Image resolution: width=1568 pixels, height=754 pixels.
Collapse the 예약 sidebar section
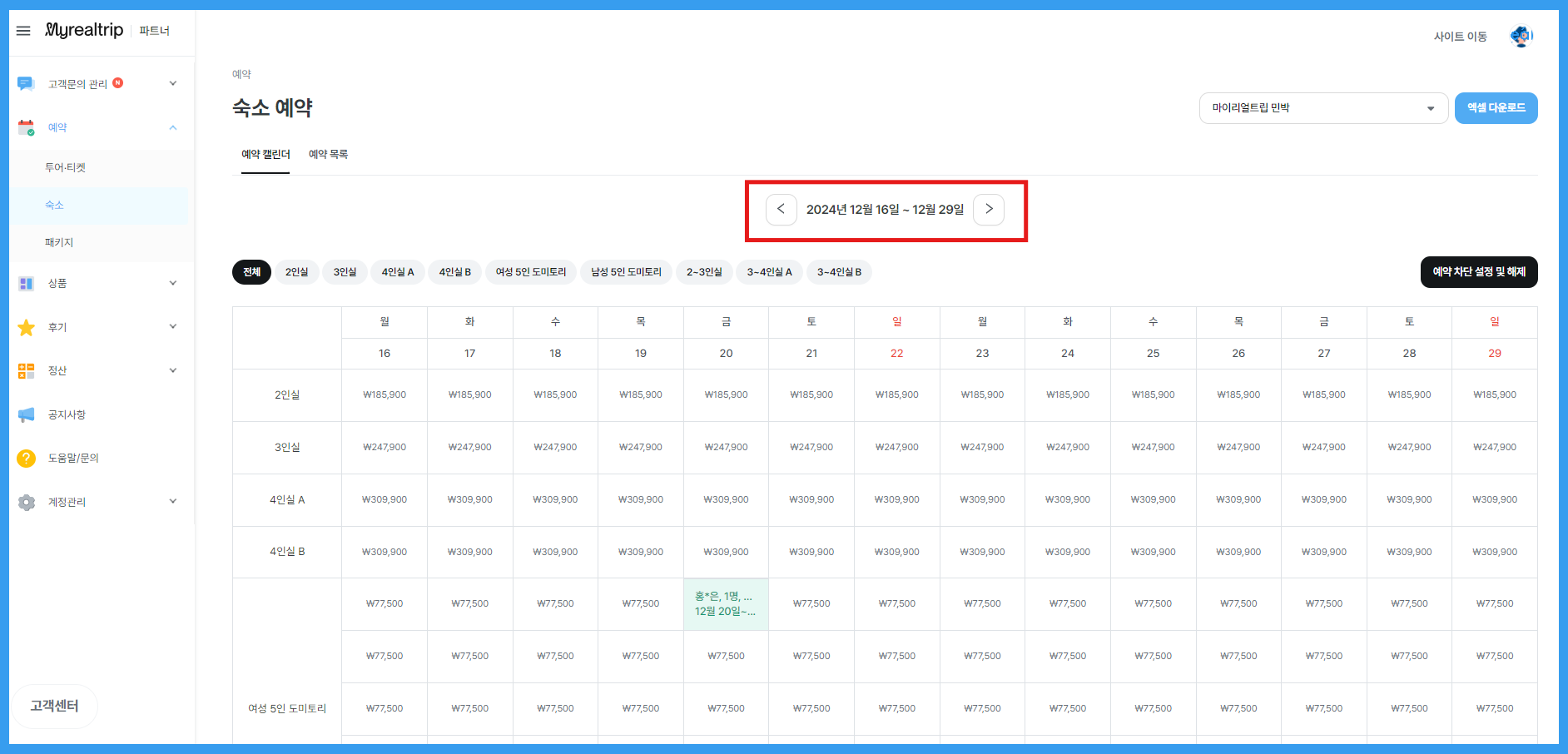pos(172,127)
